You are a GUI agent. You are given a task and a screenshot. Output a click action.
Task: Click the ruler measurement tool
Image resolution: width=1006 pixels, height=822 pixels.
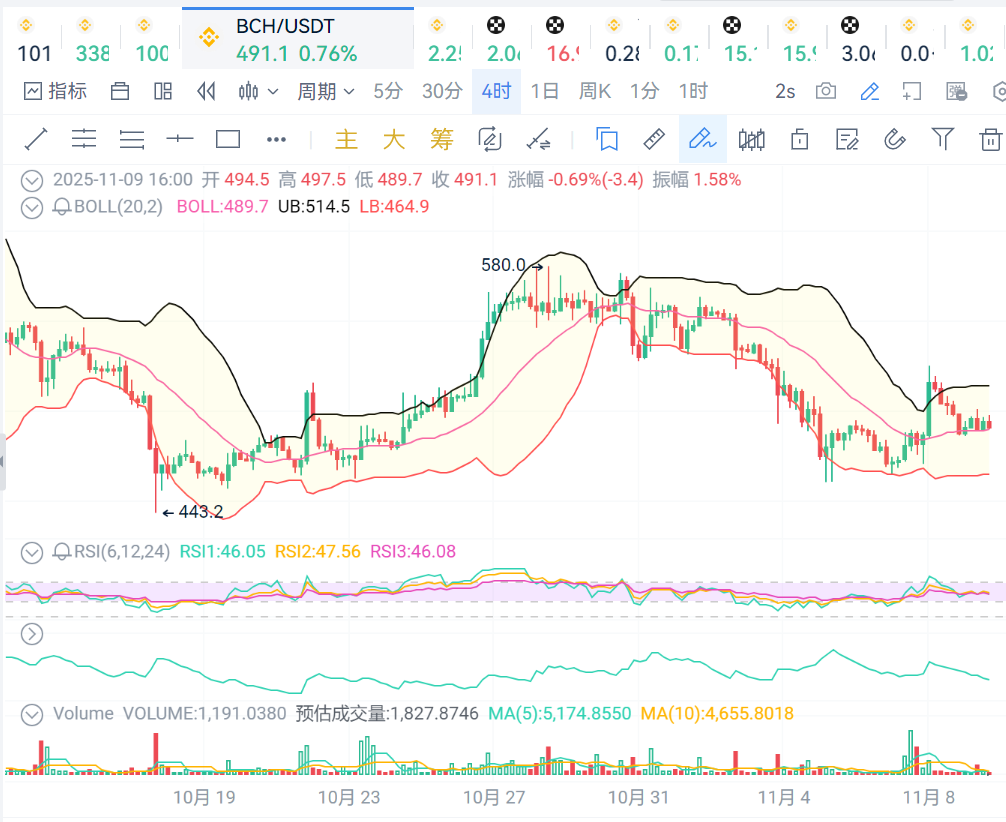click(654, 139)
